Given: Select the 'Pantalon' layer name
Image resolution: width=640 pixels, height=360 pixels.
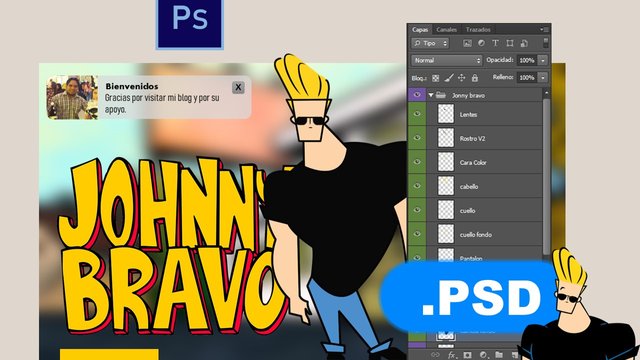Looking at the screenshot, I should click(x=471, y=259).
